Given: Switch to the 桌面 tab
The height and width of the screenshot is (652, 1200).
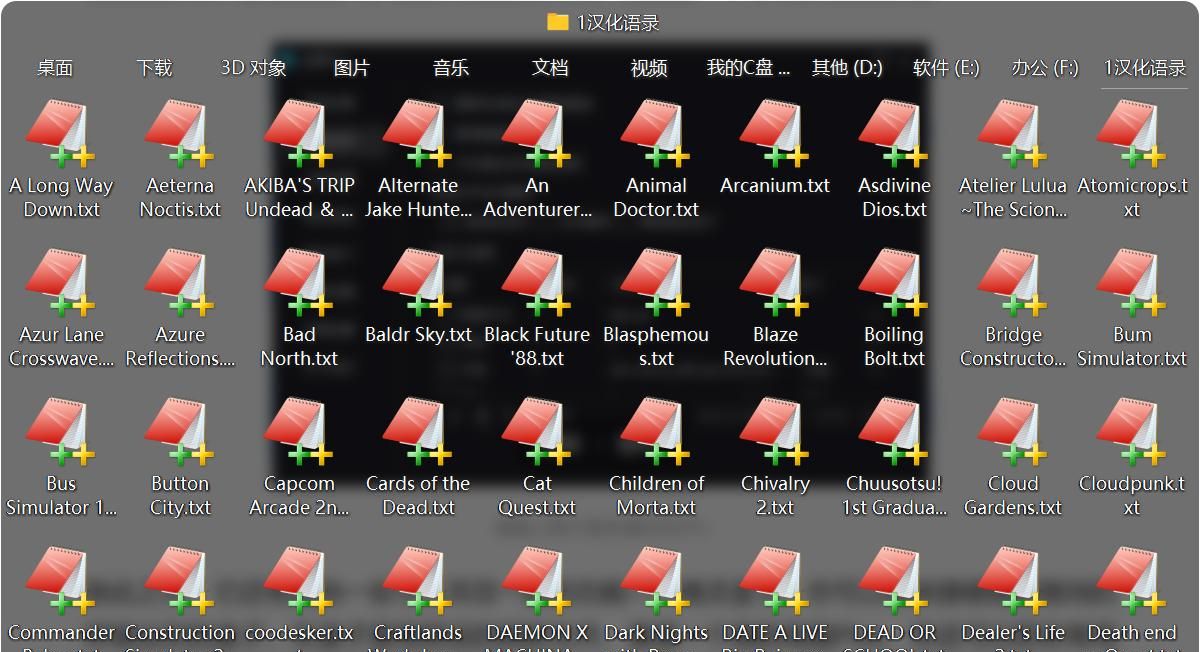Looking at the screenshot, I should (55, 68).
